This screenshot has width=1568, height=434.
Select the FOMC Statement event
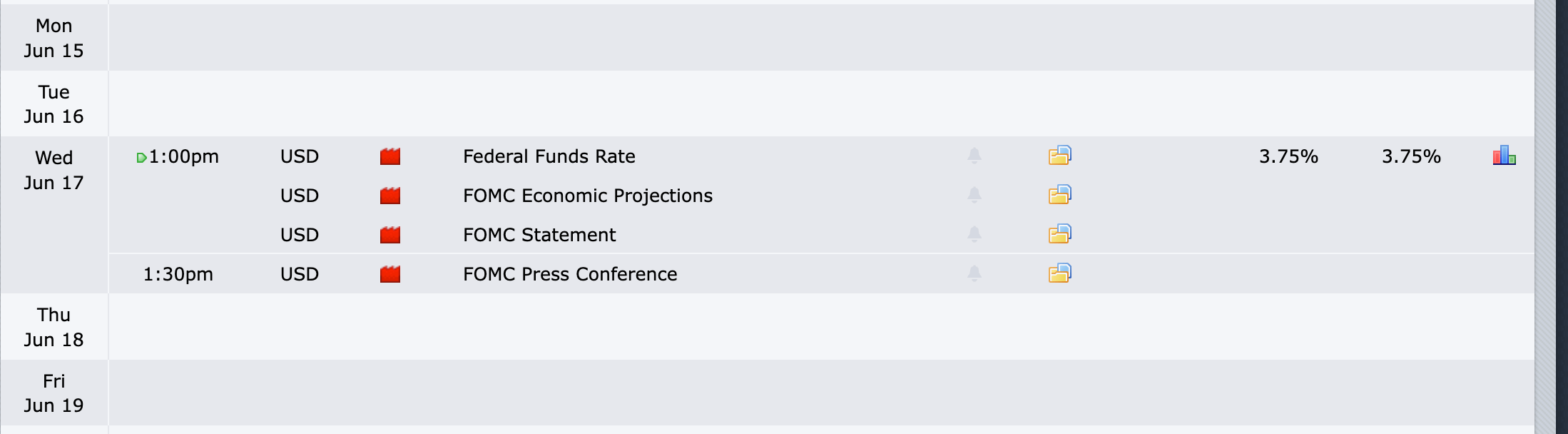[539, 235]
